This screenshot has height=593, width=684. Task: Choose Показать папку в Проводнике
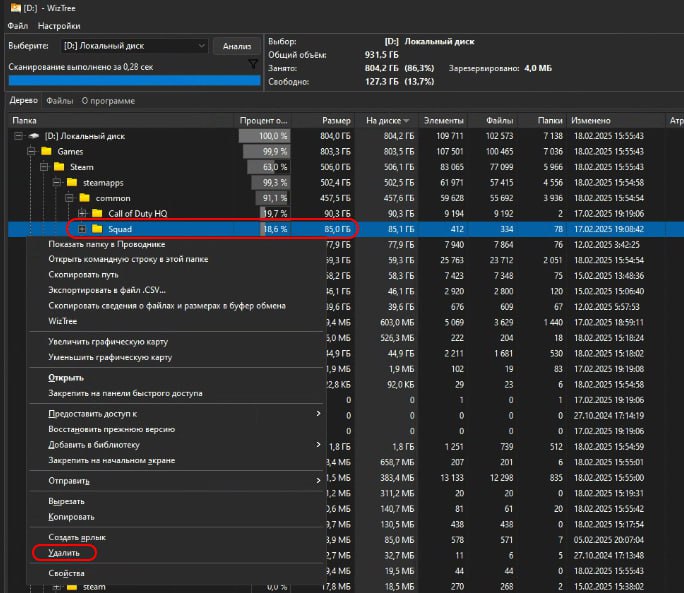[106, 244]
